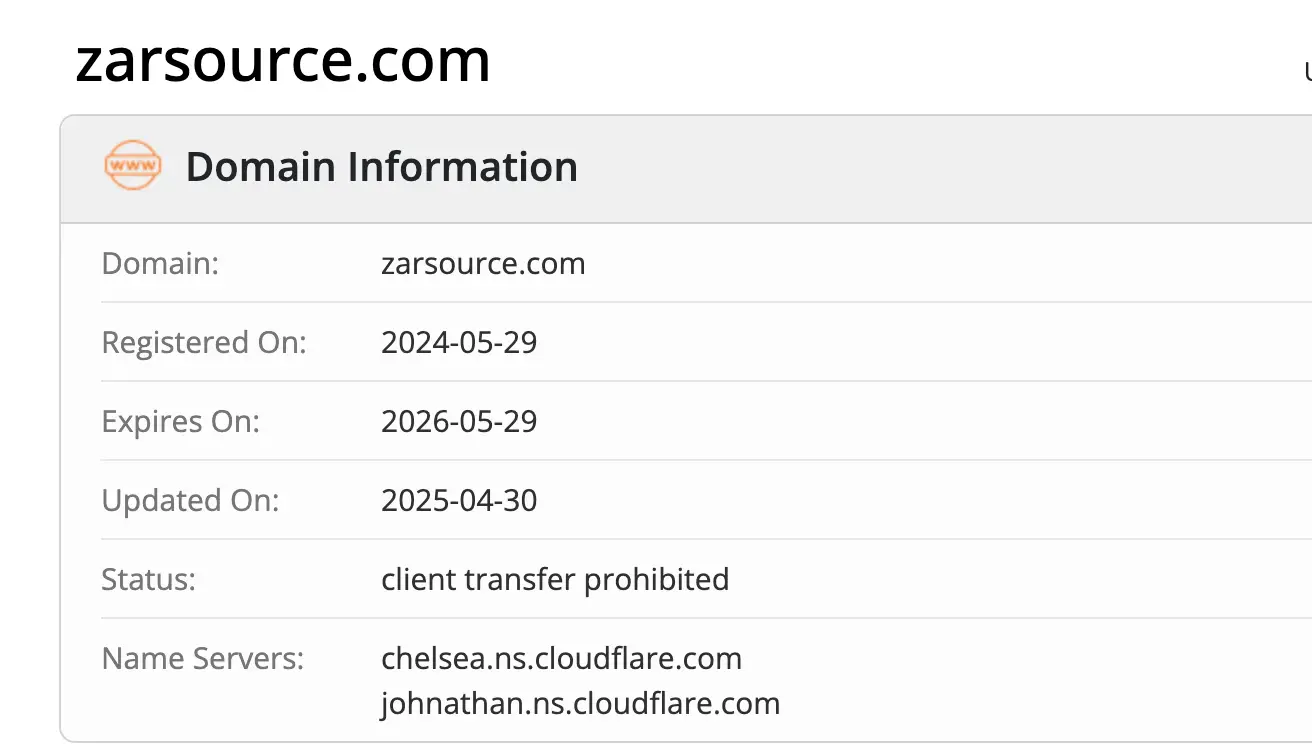The width and height of the screenshot is (1312, 744).
Task: Click the domain value zarsource.com
Action: (484, 263)
